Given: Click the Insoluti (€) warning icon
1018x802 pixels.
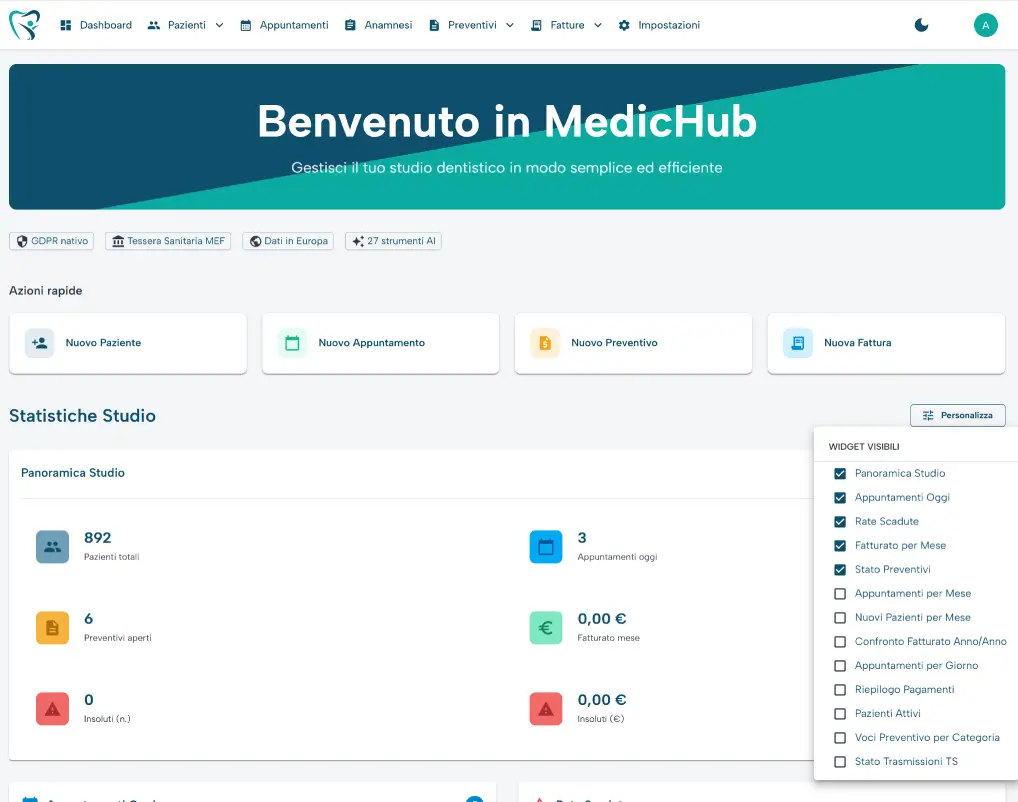Looking at the screenshot, I should [x=546, y=709].
